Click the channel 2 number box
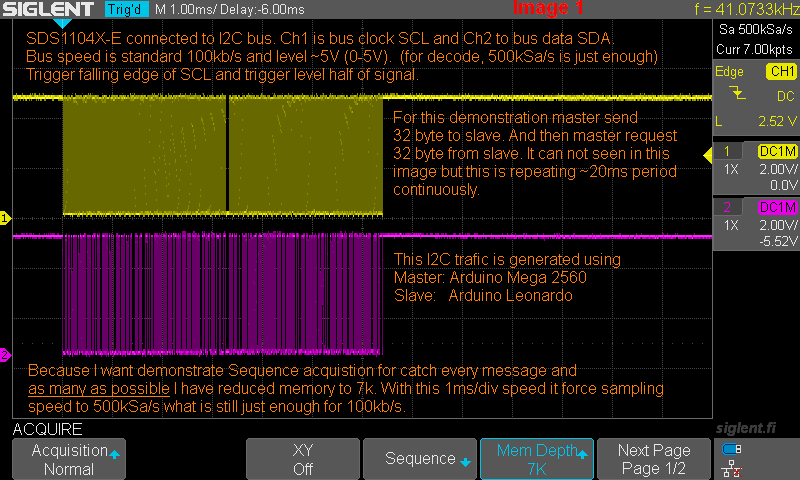 tap(727, 207)
